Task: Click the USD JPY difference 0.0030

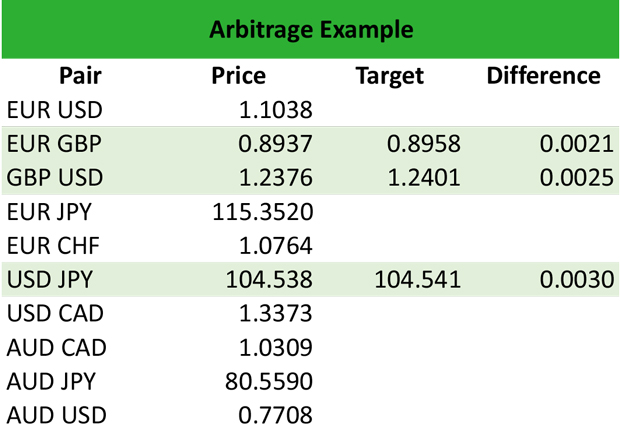Action: coord(576,279)
